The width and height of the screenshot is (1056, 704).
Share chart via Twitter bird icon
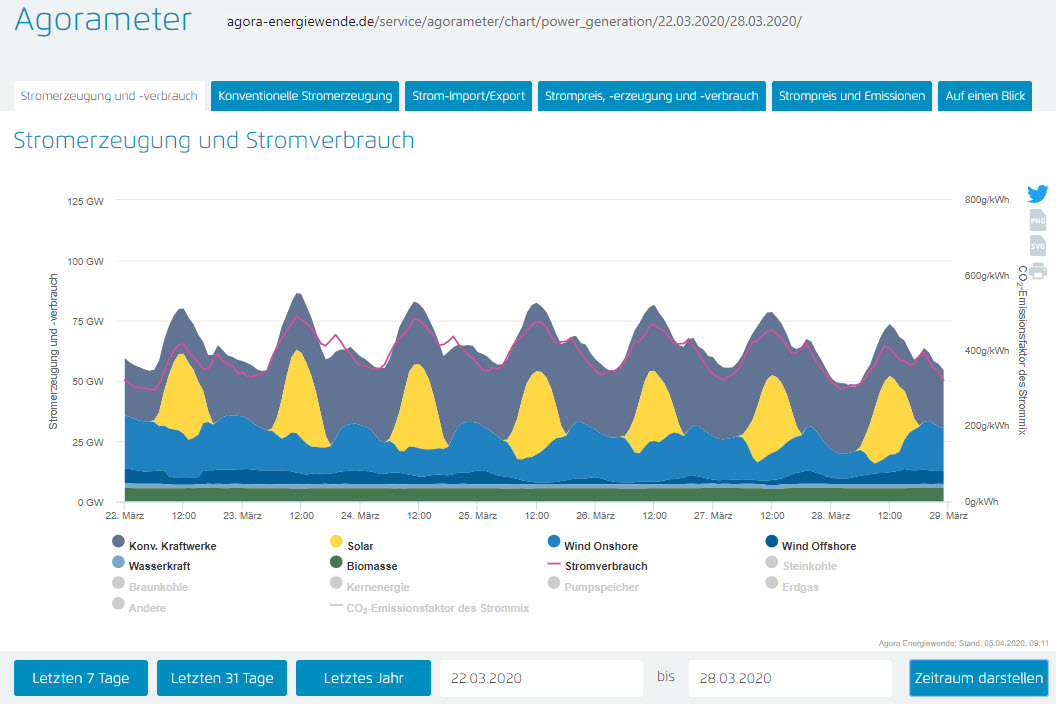click(1038, 195)
